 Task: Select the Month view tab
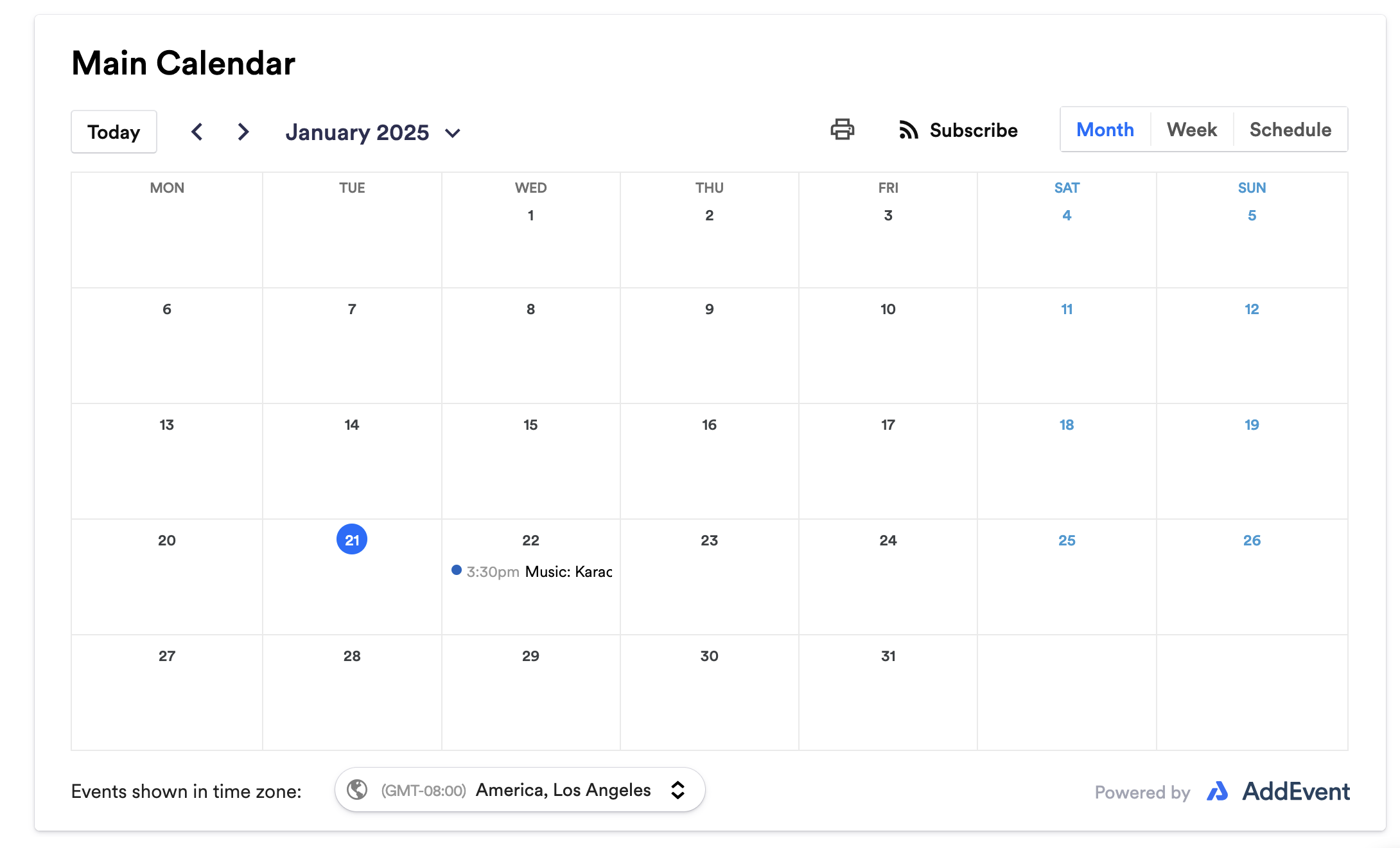(1105, 130)
